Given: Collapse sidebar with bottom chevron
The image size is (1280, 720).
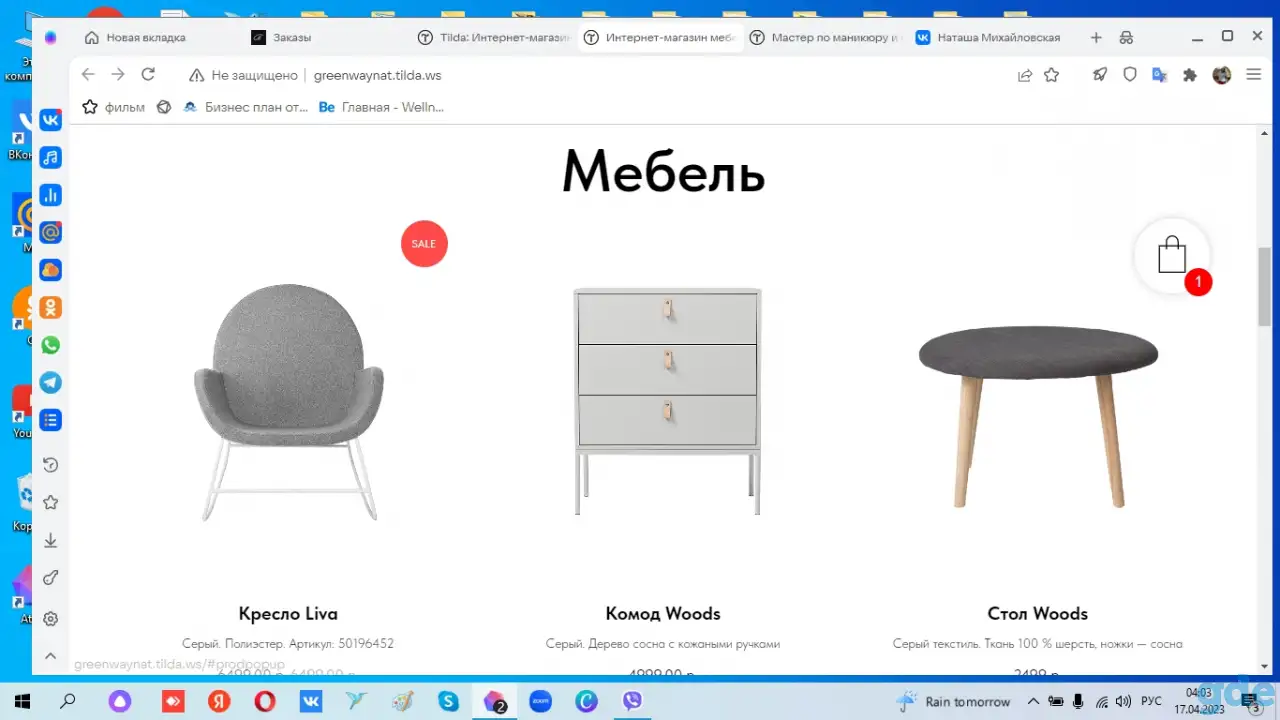Looking at the screenshot, I should coord(50,656).
